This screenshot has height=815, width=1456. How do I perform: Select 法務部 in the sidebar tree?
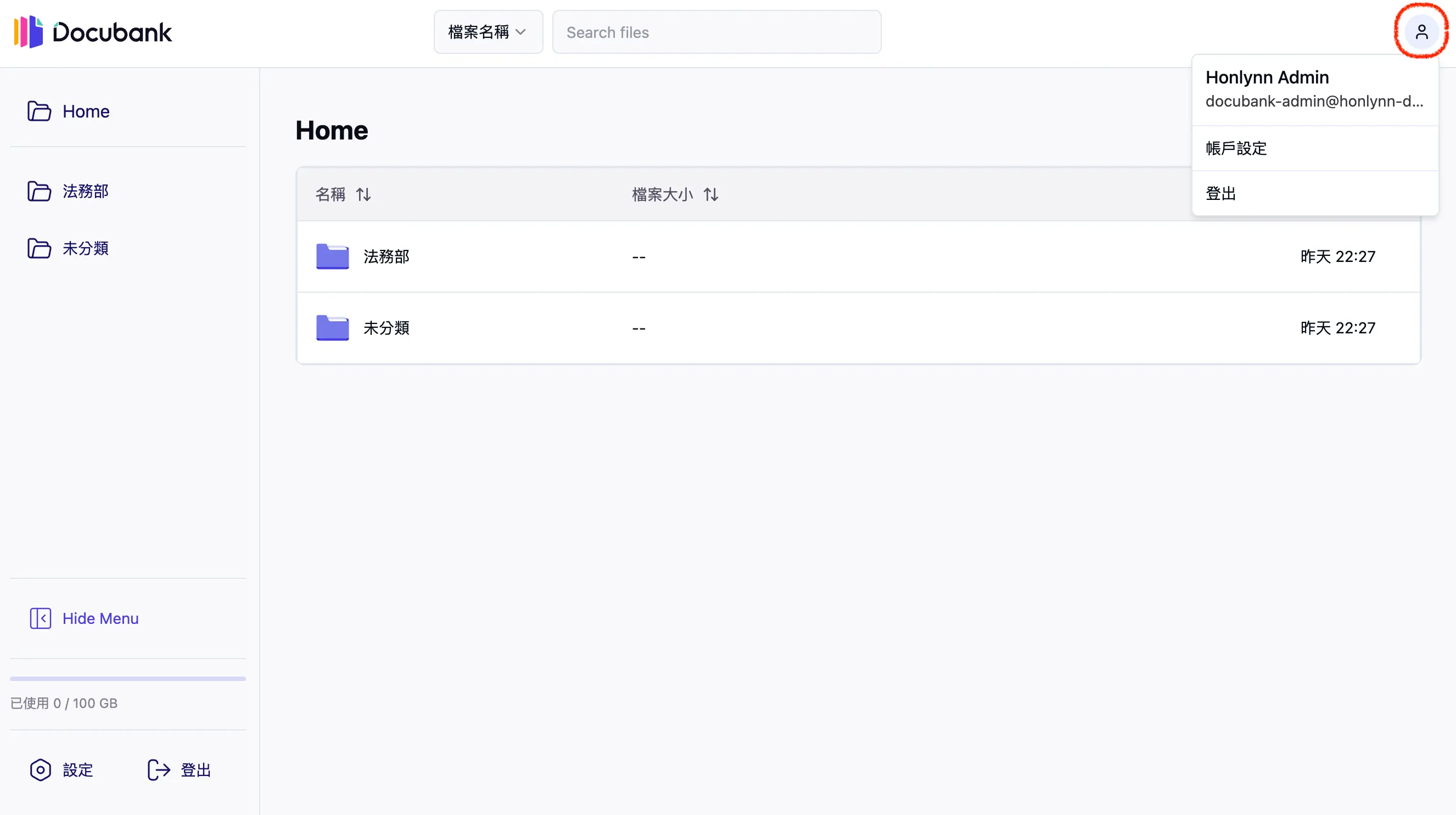(x=85, y=191)
